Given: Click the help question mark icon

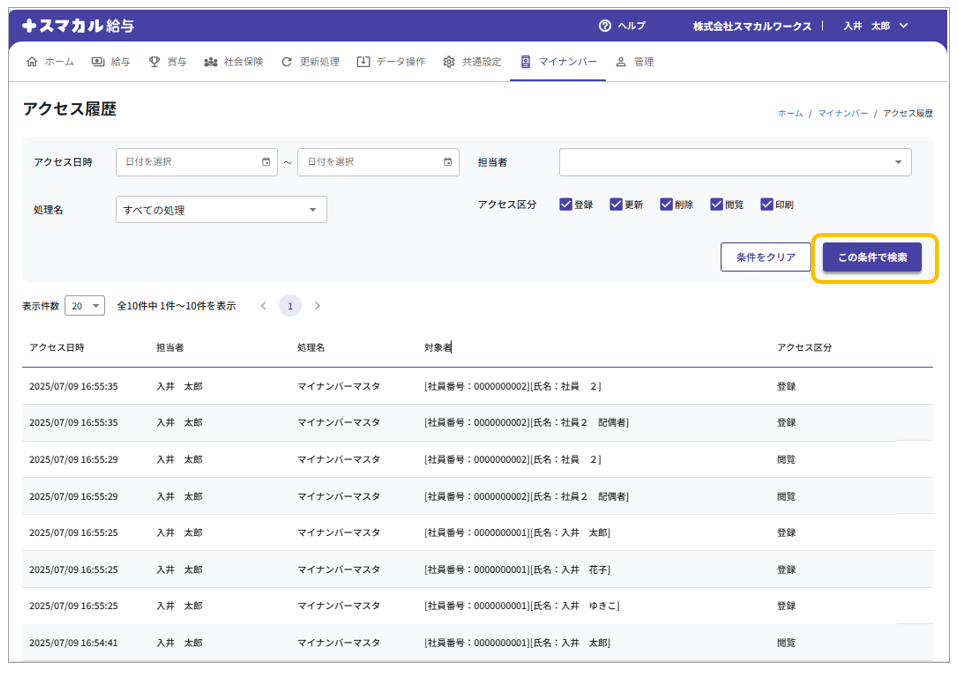Looking at the screenshot, I should pyautogui.click(x=604, y=26).
